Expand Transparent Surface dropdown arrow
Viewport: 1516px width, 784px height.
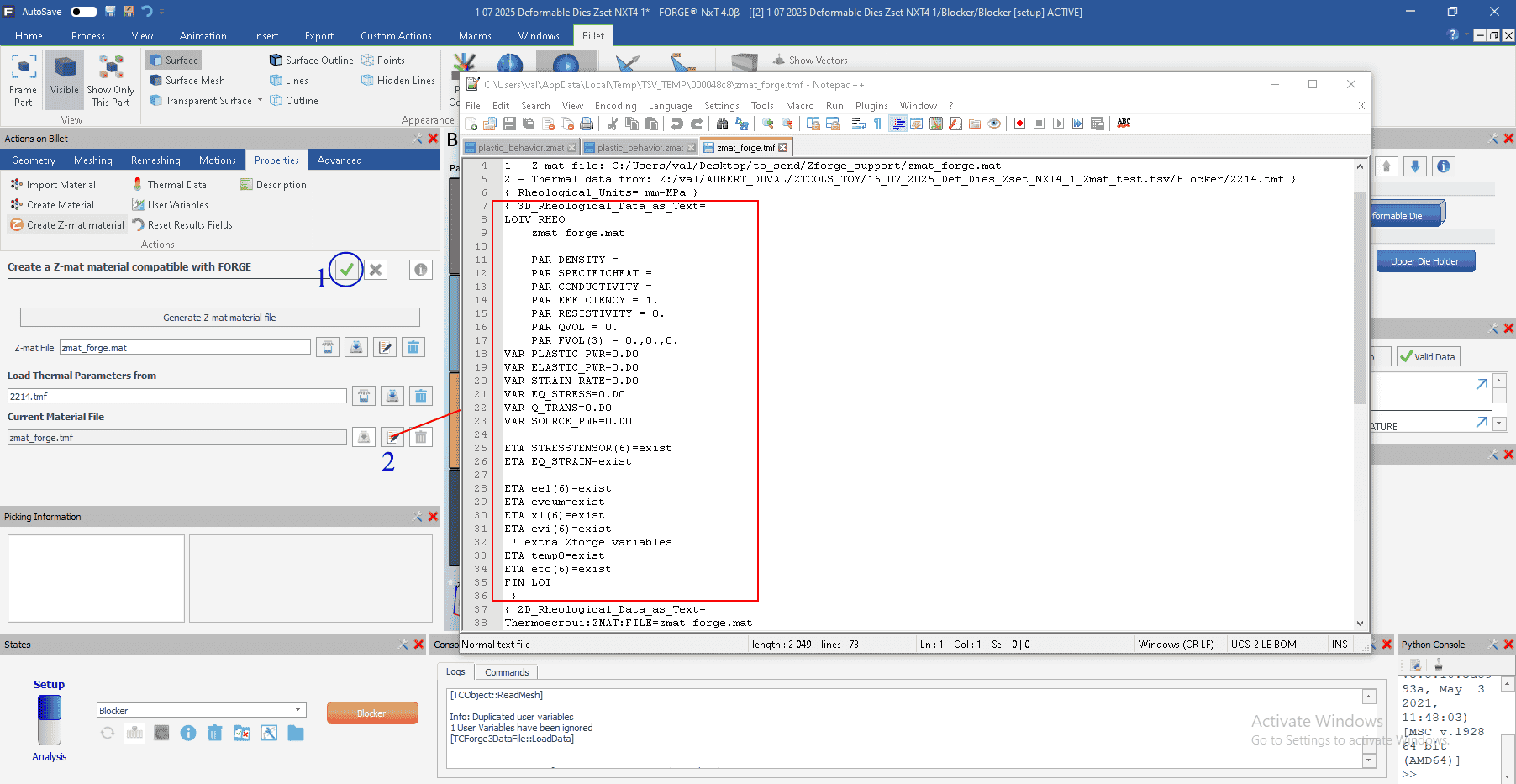tap(260, 101)
